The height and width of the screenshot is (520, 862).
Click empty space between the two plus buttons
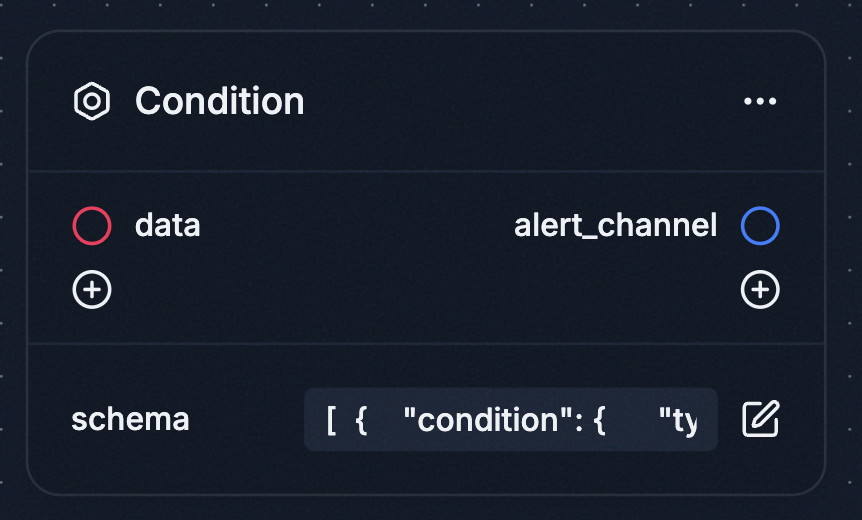pos(426,290)
